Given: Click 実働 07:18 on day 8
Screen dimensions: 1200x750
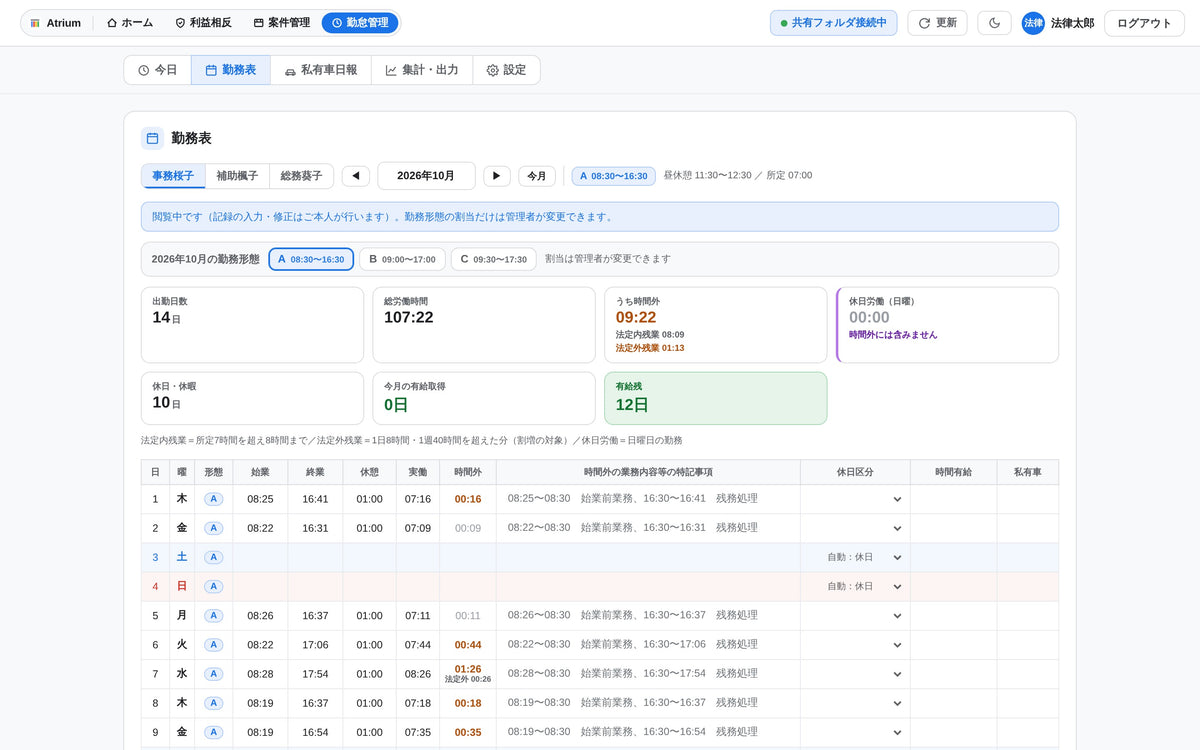Looking at the screenshot, I should pos(418,703).
